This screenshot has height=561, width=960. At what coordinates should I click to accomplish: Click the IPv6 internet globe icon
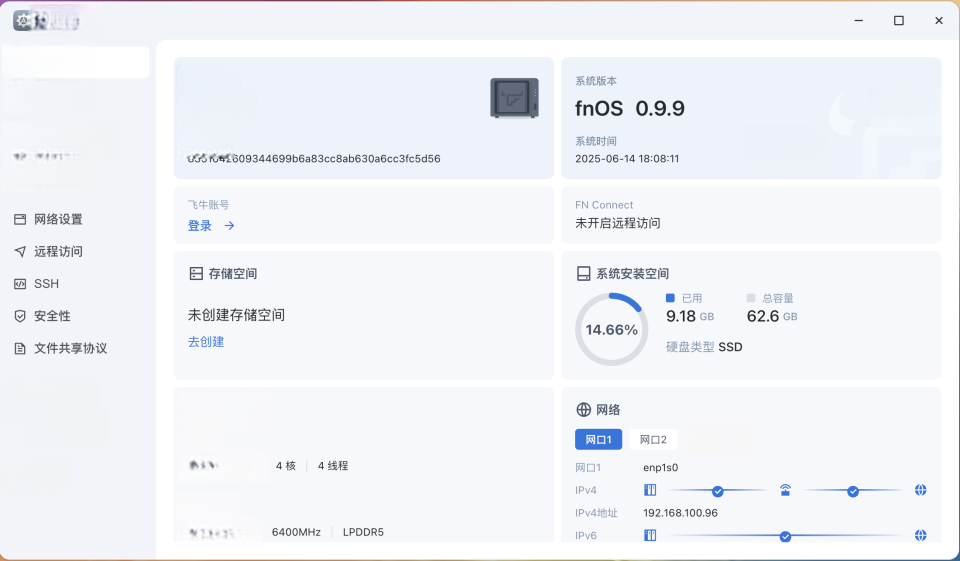920,535
